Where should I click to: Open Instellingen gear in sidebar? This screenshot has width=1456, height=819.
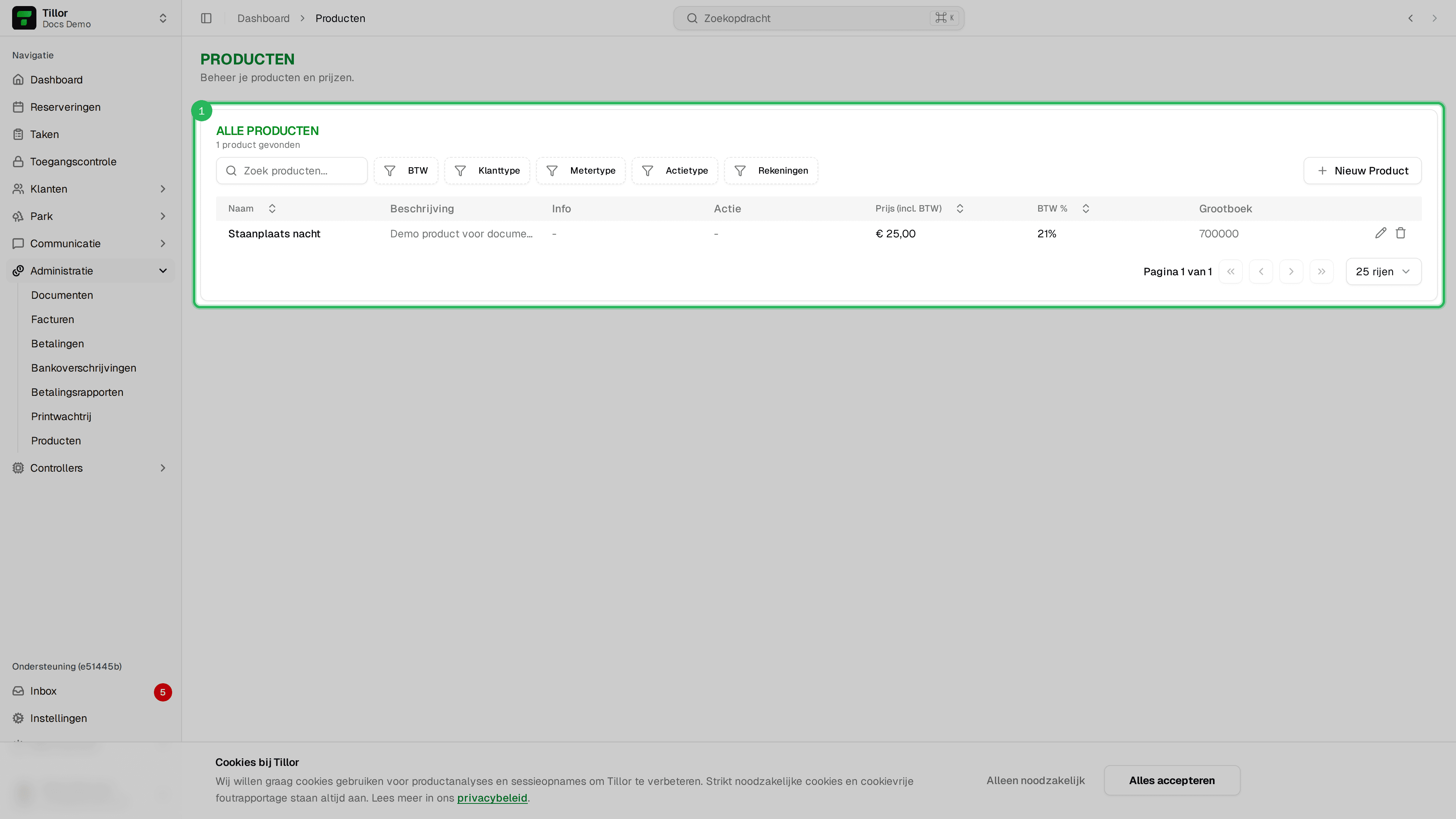pyautogui.click(x=91, y=718)
